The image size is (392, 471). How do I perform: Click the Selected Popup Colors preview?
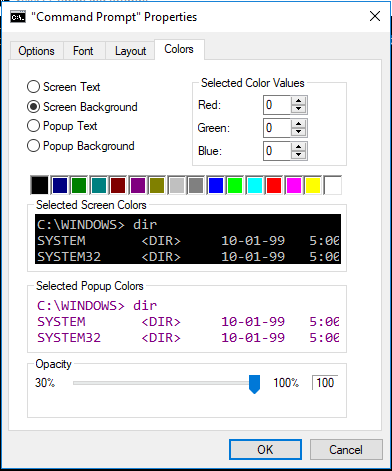point(188,321)
